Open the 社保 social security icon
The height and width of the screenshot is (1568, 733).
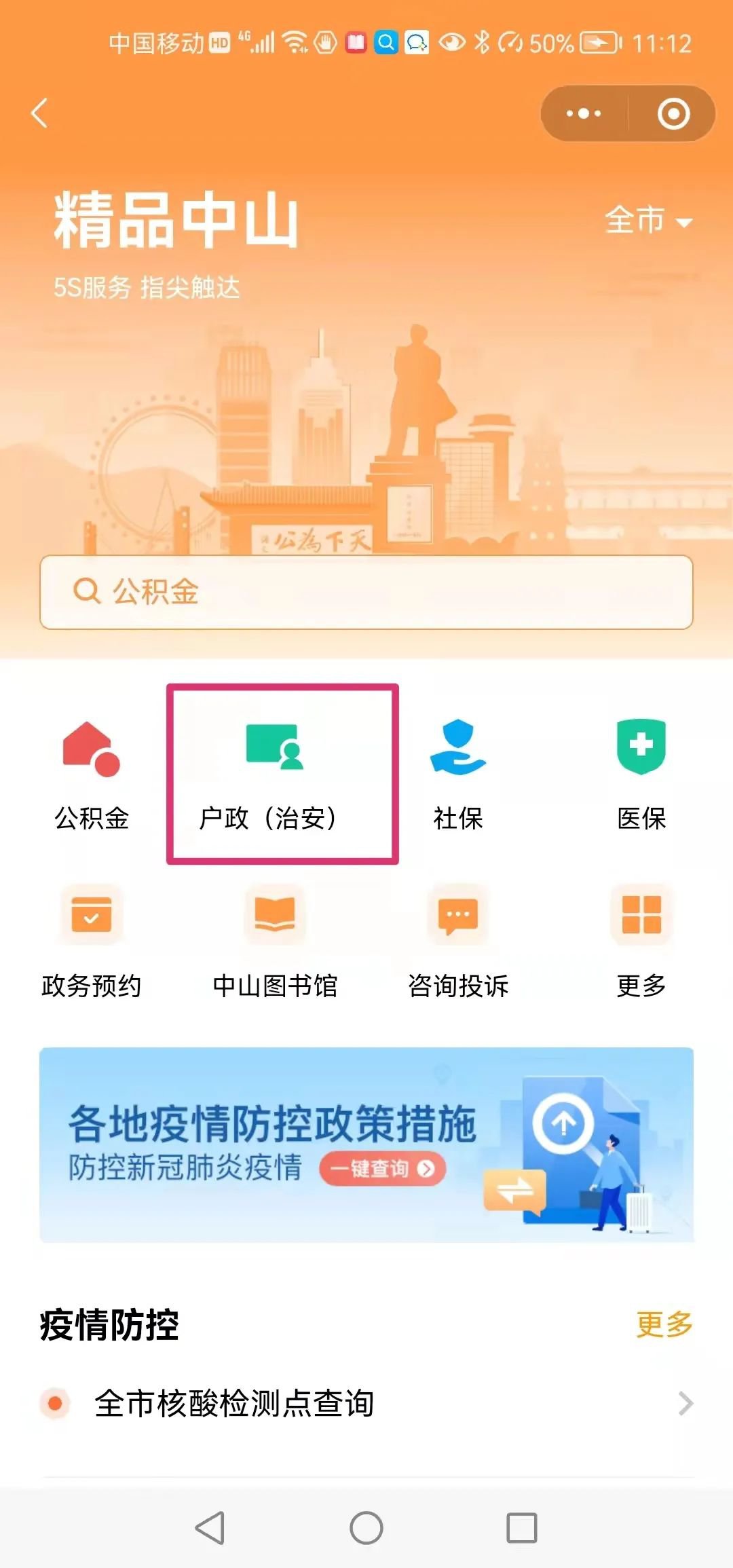point(458,747)
